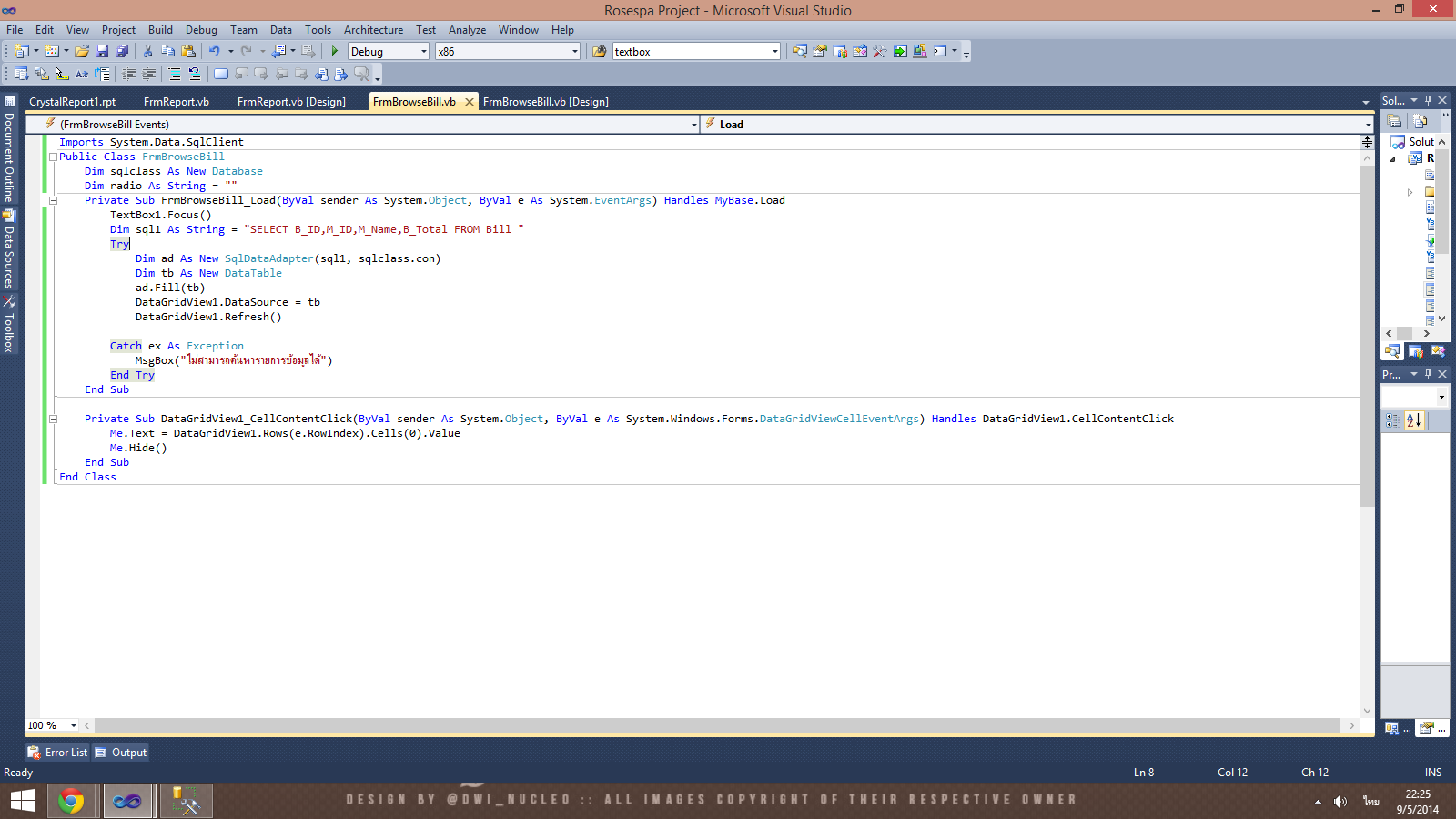Image resolution: width=1456 pixels, height=819 pixels.
Task: Click the Display Object Member List icon
Action: pos(22,74)
